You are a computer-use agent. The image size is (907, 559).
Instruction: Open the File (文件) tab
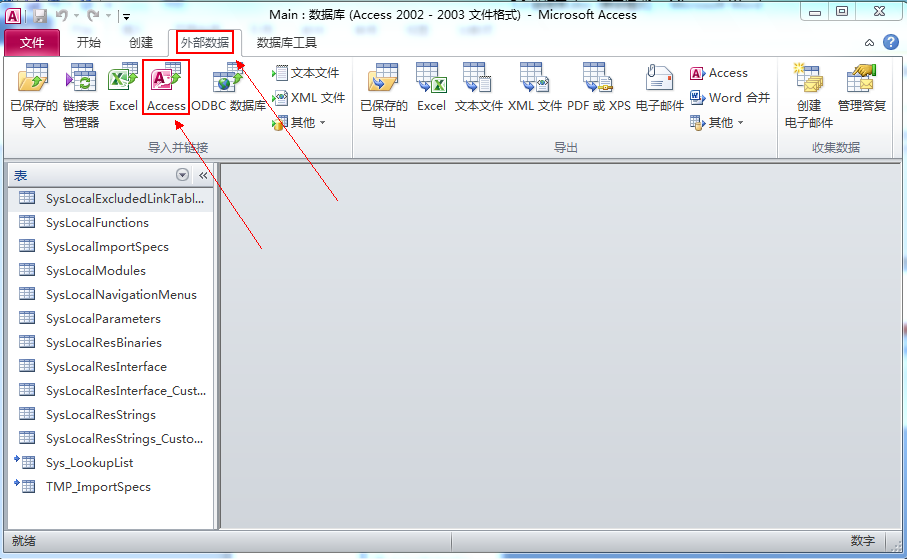pyautogui.click(x=32, y=43)
